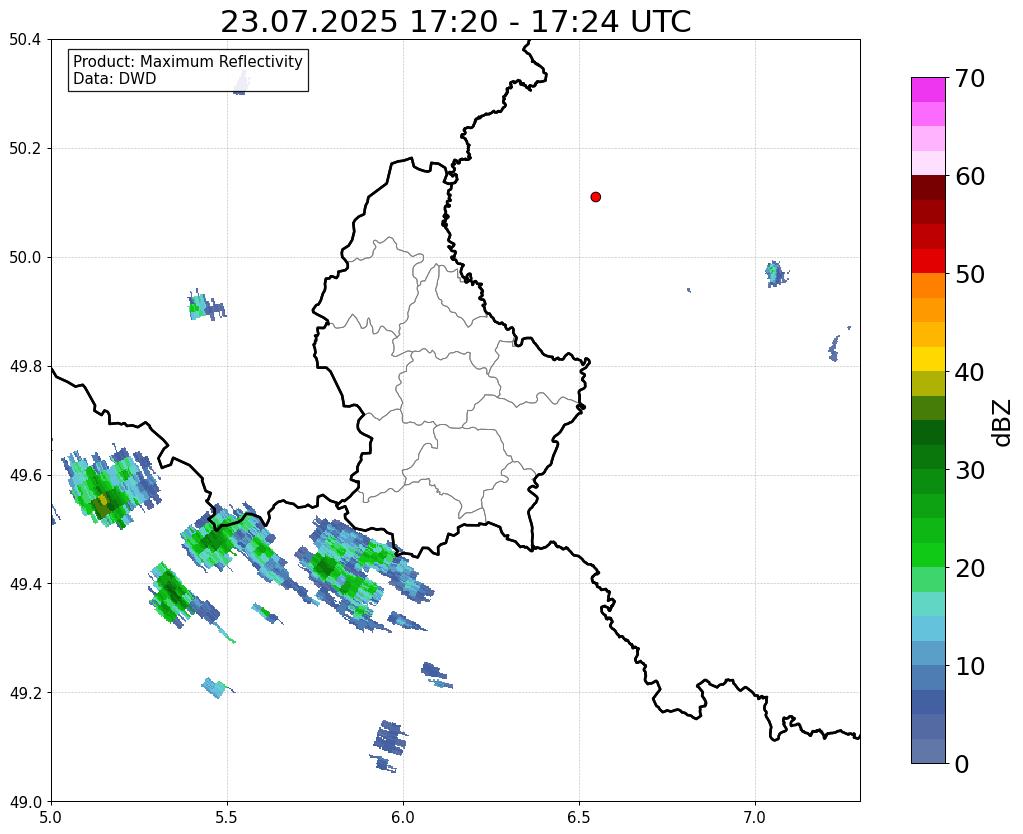Click the latitude label '50.2'

click(x=25, y=149)
